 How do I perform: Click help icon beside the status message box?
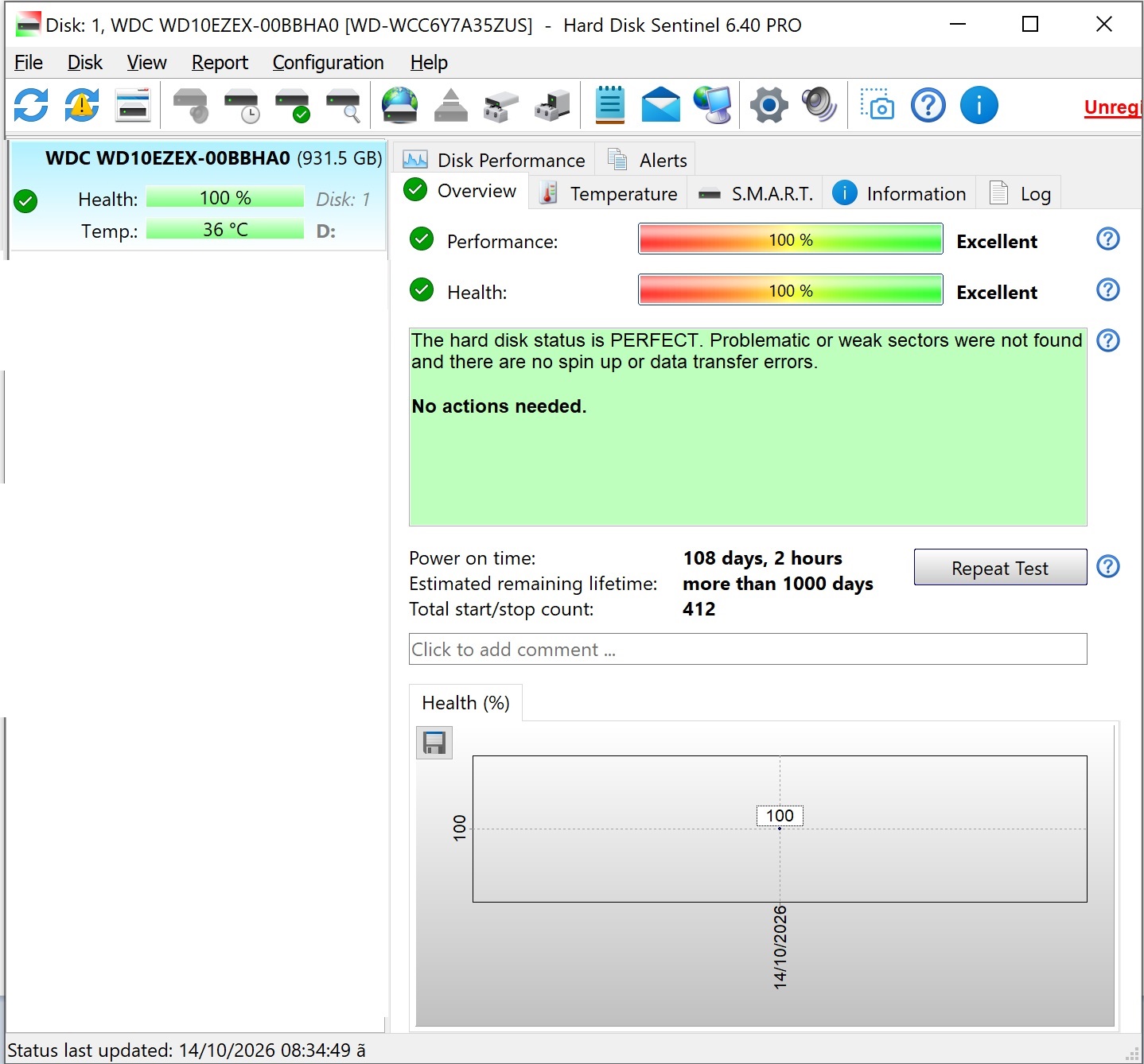[x=1108, y=340]
